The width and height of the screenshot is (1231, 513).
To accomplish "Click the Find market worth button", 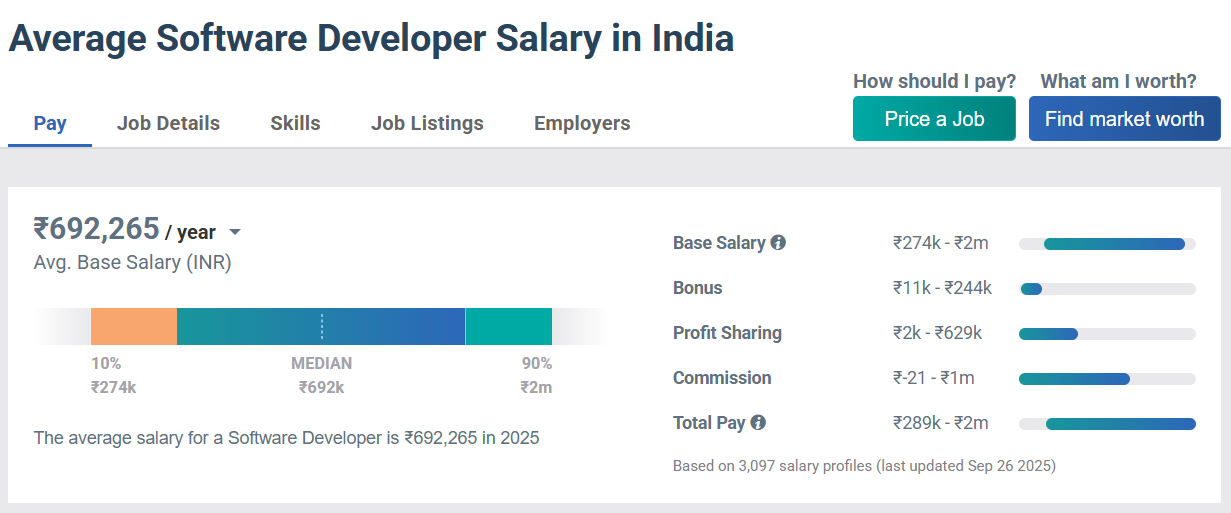I will click(1124, 119).
